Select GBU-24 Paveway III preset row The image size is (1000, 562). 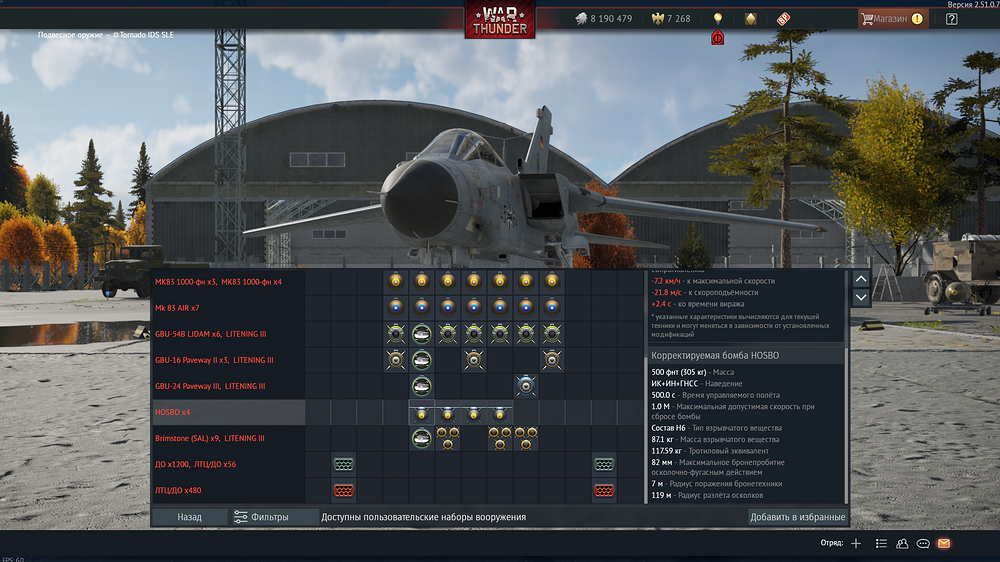coord(228,386)
